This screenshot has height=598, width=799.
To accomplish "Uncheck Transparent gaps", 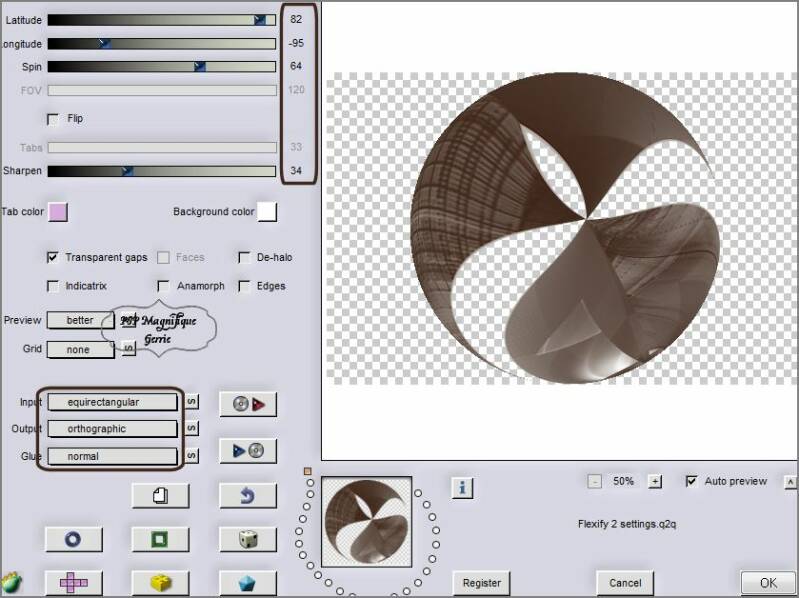I will click(53, 257).
